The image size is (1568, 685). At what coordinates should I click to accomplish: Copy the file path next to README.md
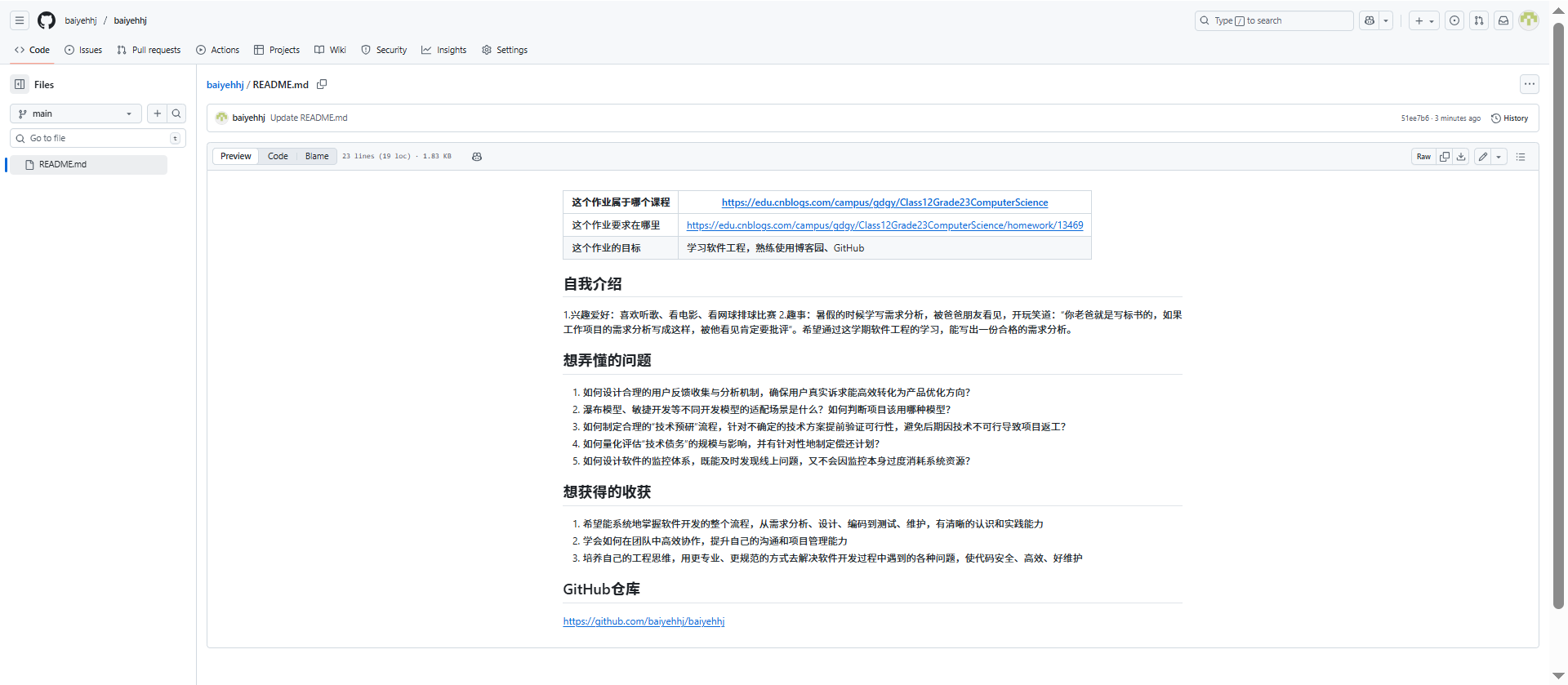coord(322,84)
